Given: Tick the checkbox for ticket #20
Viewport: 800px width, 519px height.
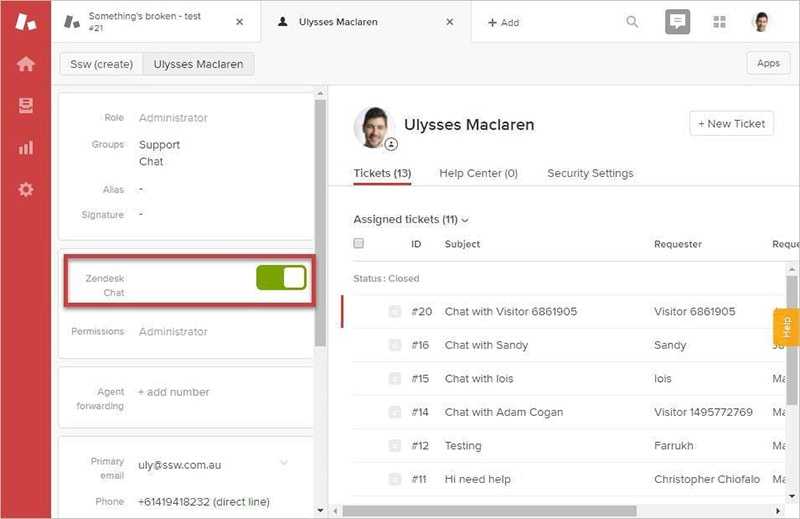Looking at the screenshot, I should [395, 312].
